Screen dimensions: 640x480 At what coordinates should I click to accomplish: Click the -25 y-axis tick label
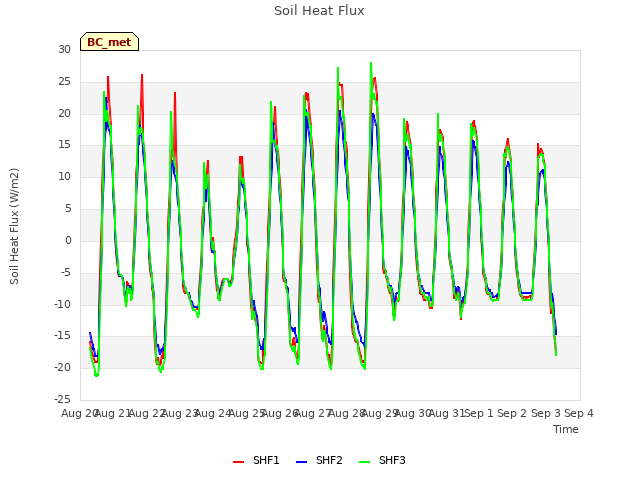(62, 399)
